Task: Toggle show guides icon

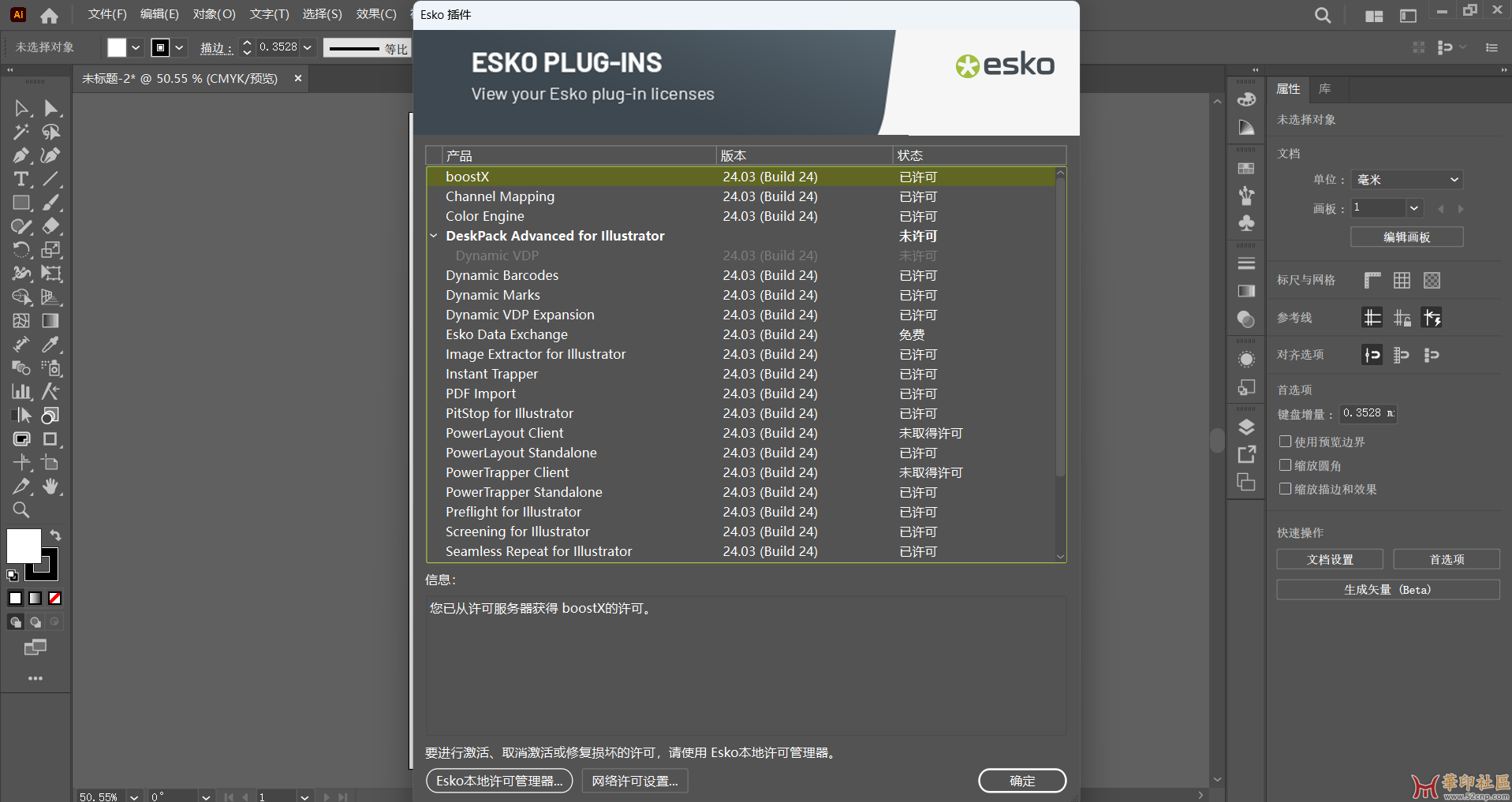Action: (1372, 318)
